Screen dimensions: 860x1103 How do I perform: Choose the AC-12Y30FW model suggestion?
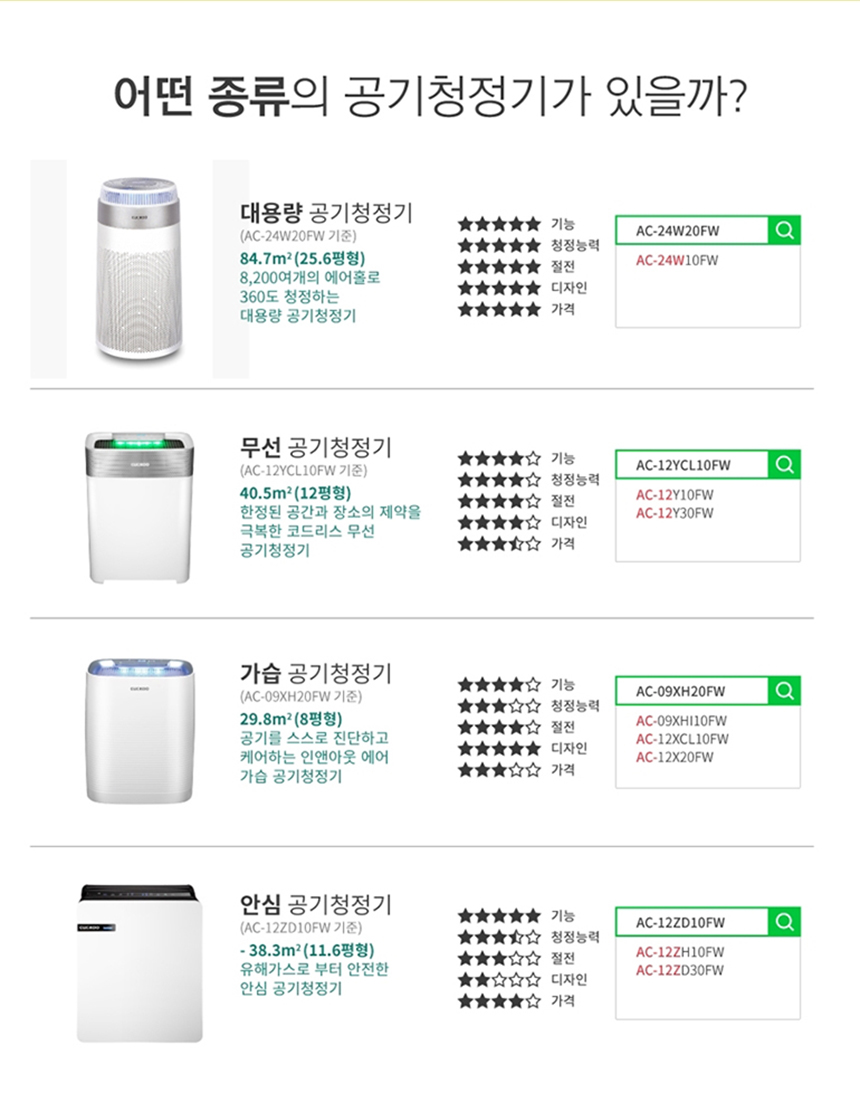675,513
